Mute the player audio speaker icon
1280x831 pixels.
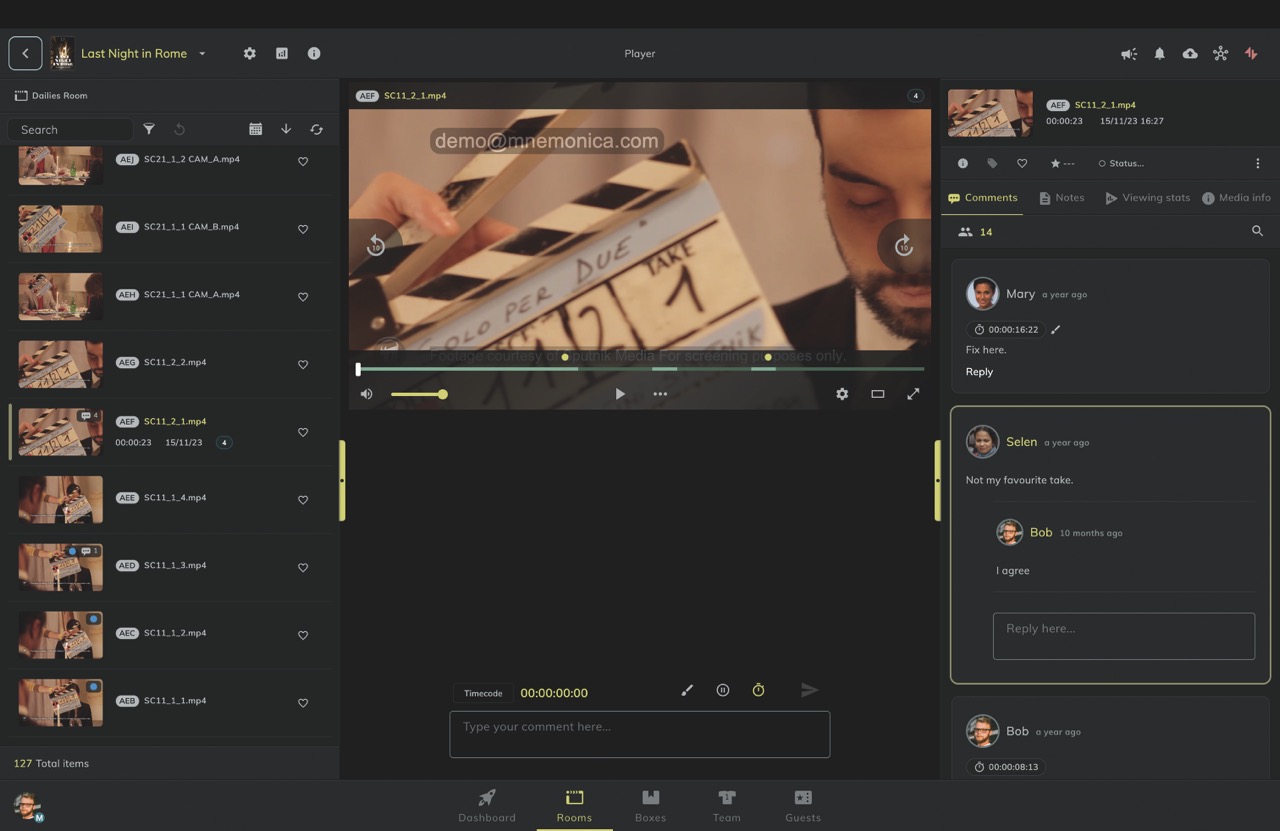[x=366, y=394]
